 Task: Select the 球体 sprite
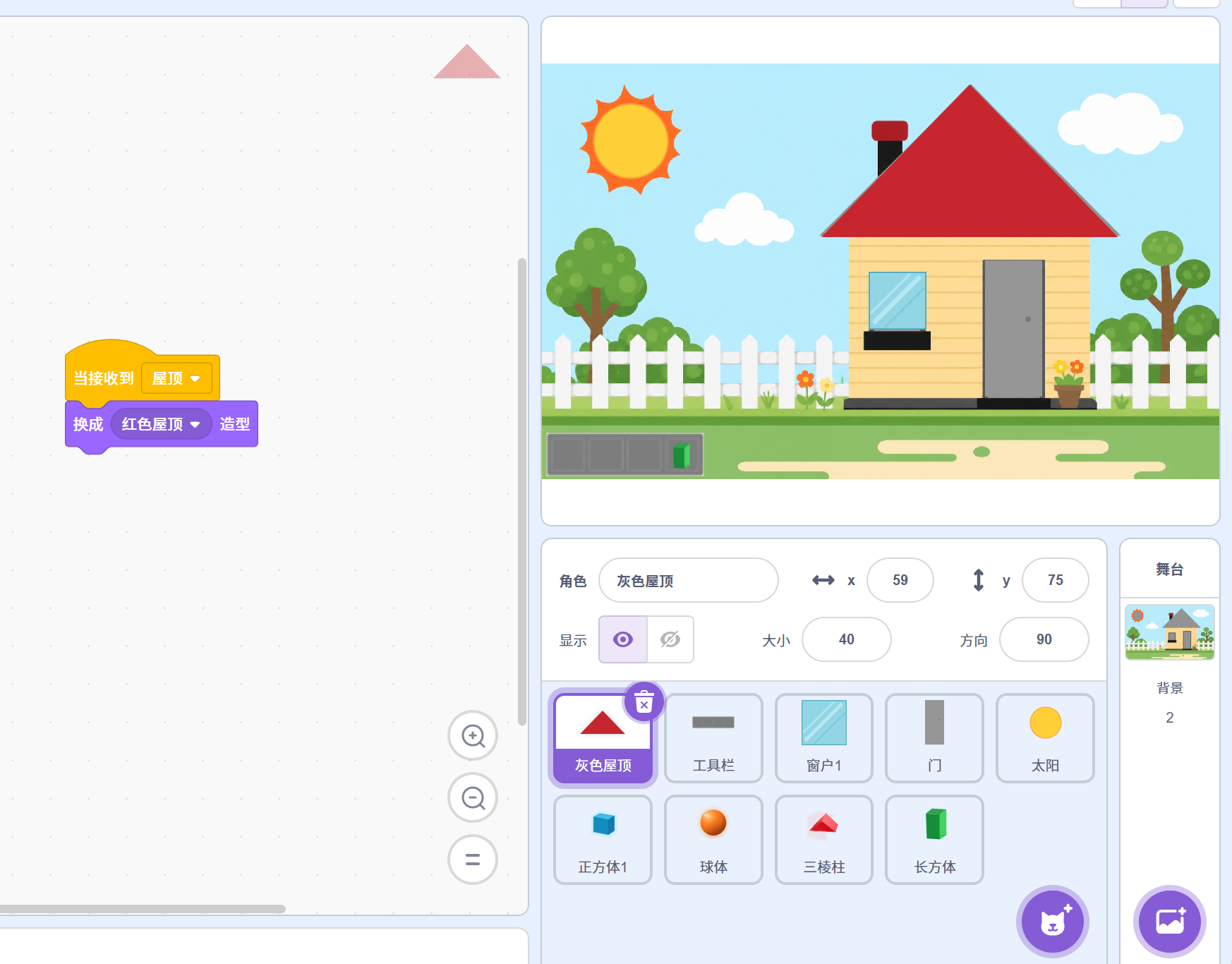click(x=713, y=840)
